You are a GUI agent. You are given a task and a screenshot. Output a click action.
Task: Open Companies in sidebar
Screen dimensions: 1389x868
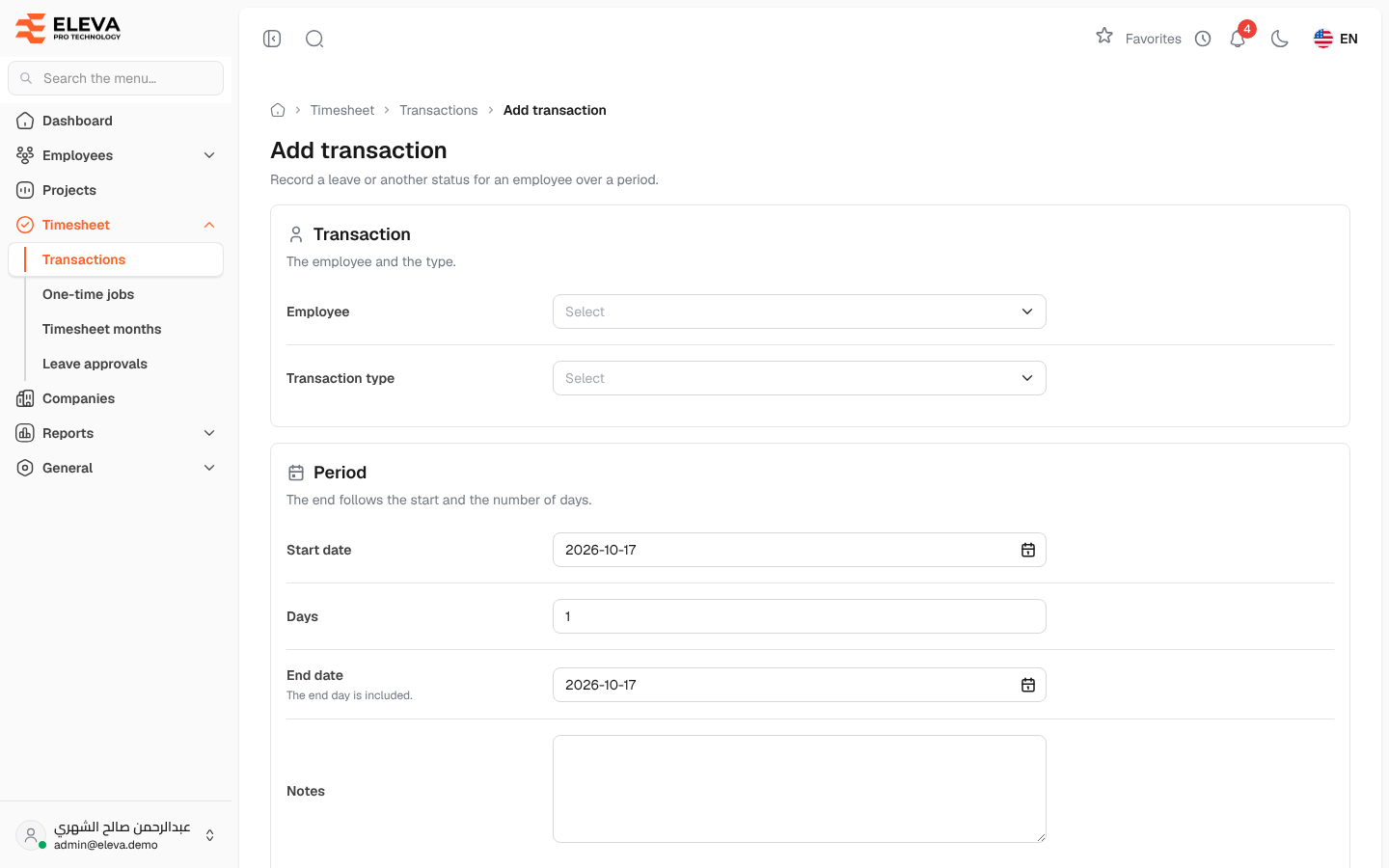(116, 398)
